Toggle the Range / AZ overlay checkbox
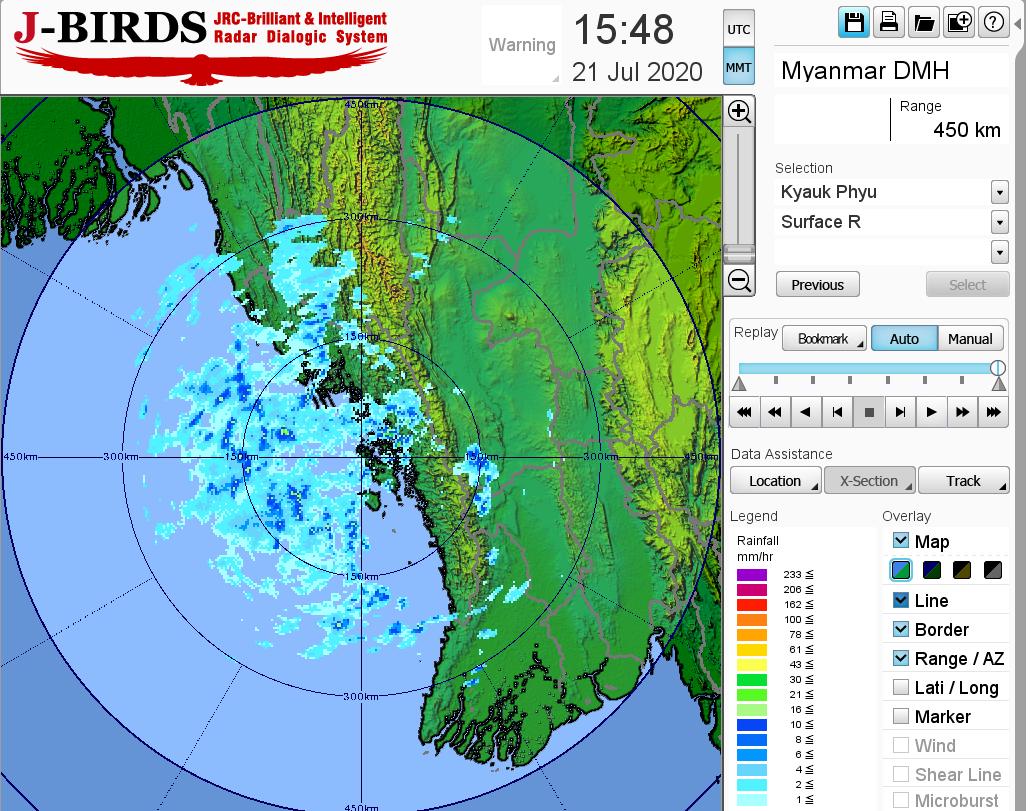Image resolution: width=1030 pixels, height=811 pixels. tap(901, 658)
